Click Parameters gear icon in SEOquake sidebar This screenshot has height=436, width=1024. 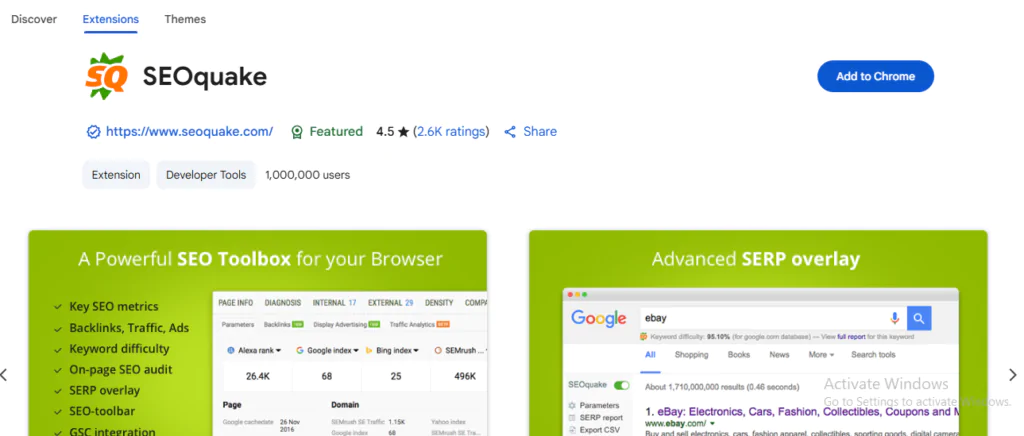tap(572, 405)
